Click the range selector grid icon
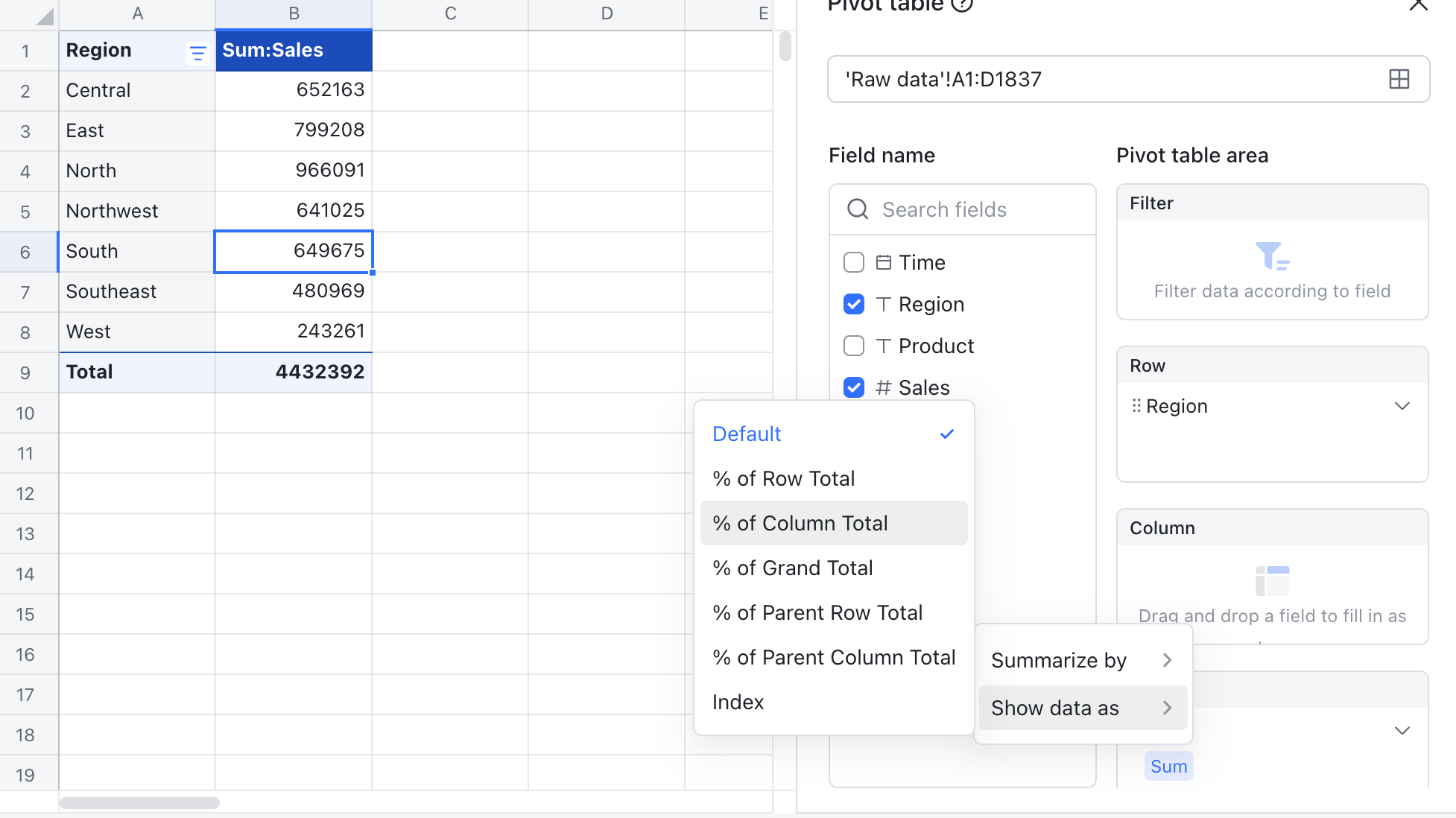This screenshot has height=818, width=1456. [x=1399, y=79]
